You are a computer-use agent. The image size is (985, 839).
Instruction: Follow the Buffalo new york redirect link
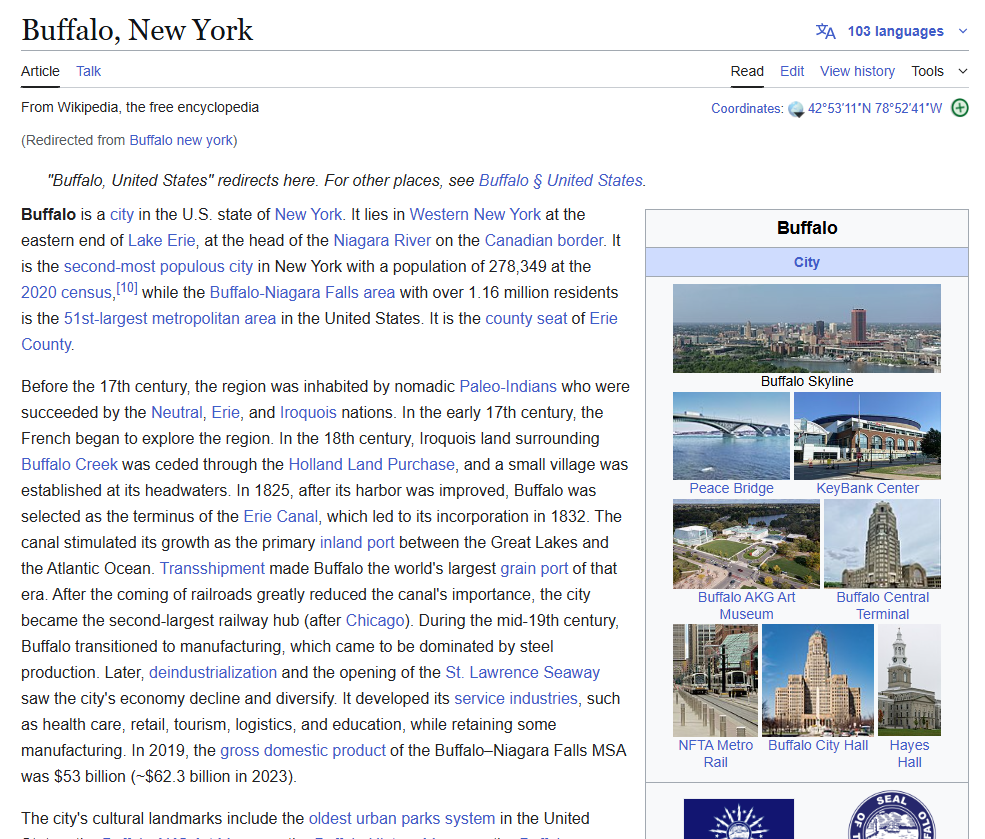click(181, 140)
